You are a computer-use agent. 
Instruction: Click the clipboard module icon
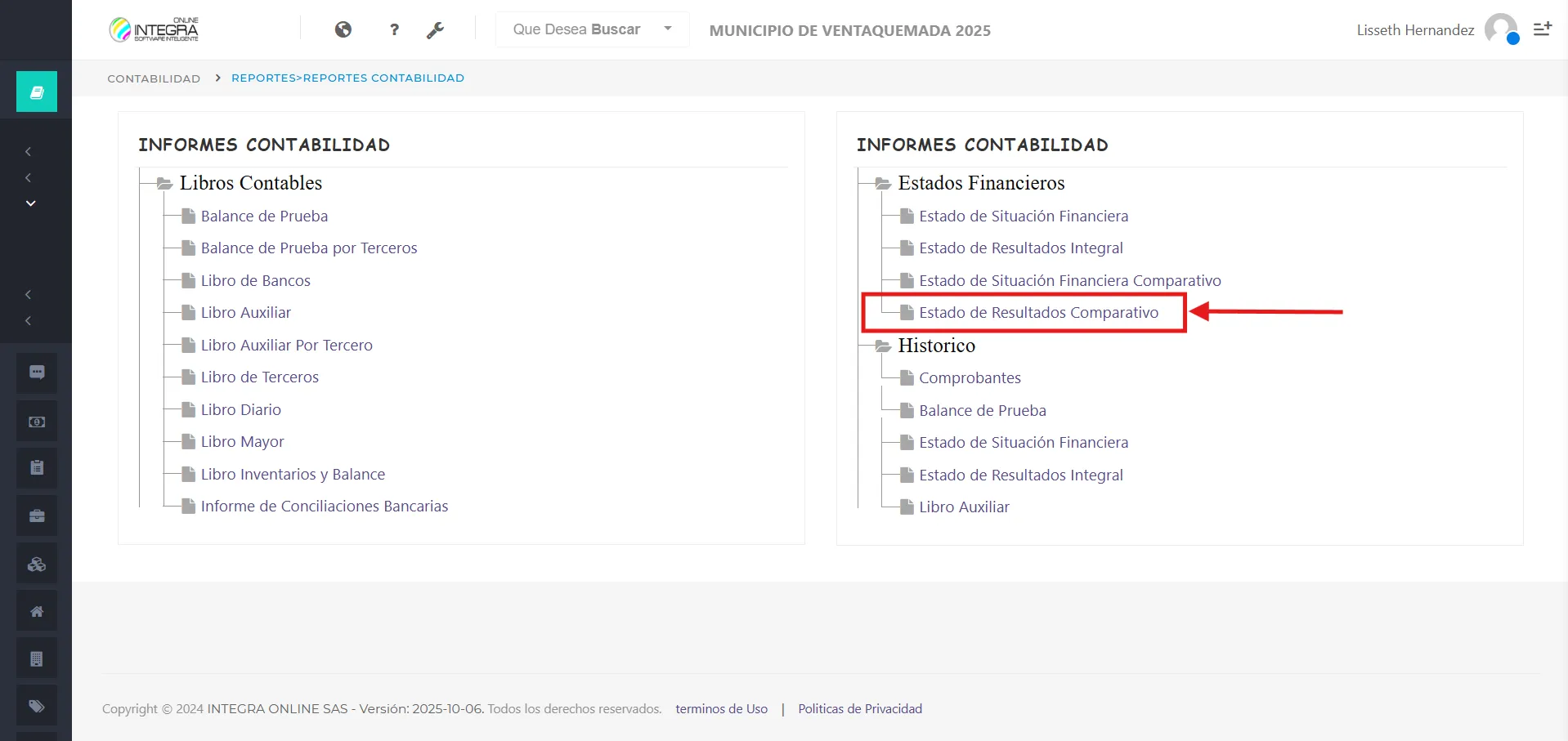coord(36,468)
